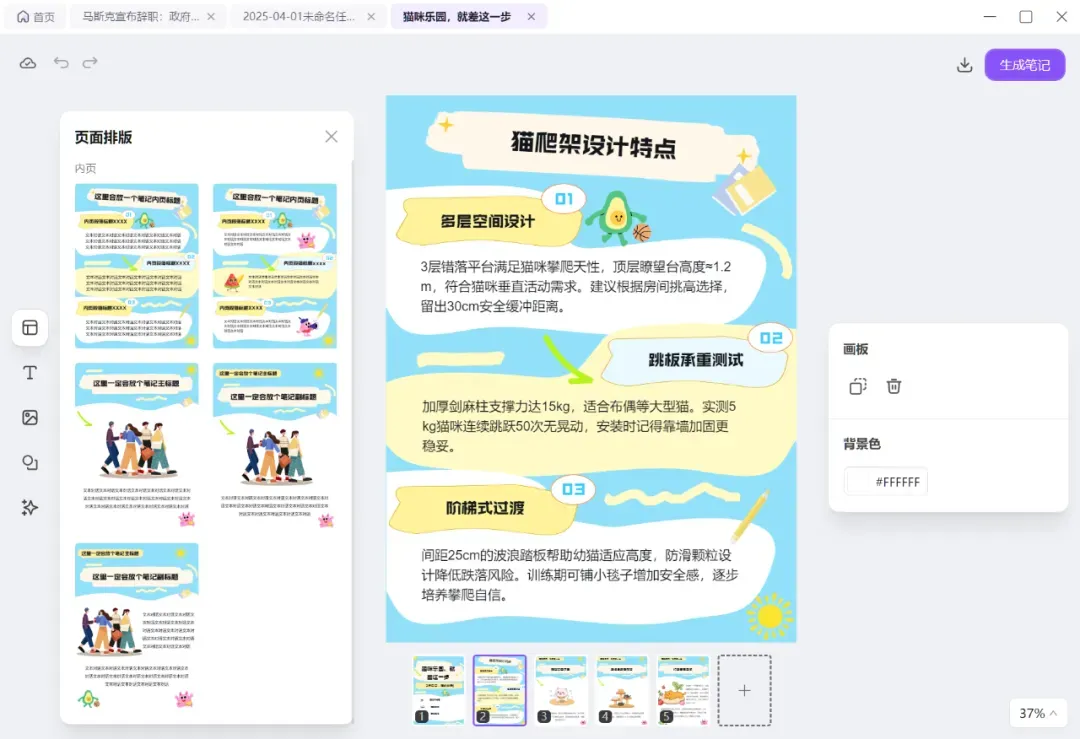Undo the last action
The image size is (1080, 739).
click(x=61, y=63)
